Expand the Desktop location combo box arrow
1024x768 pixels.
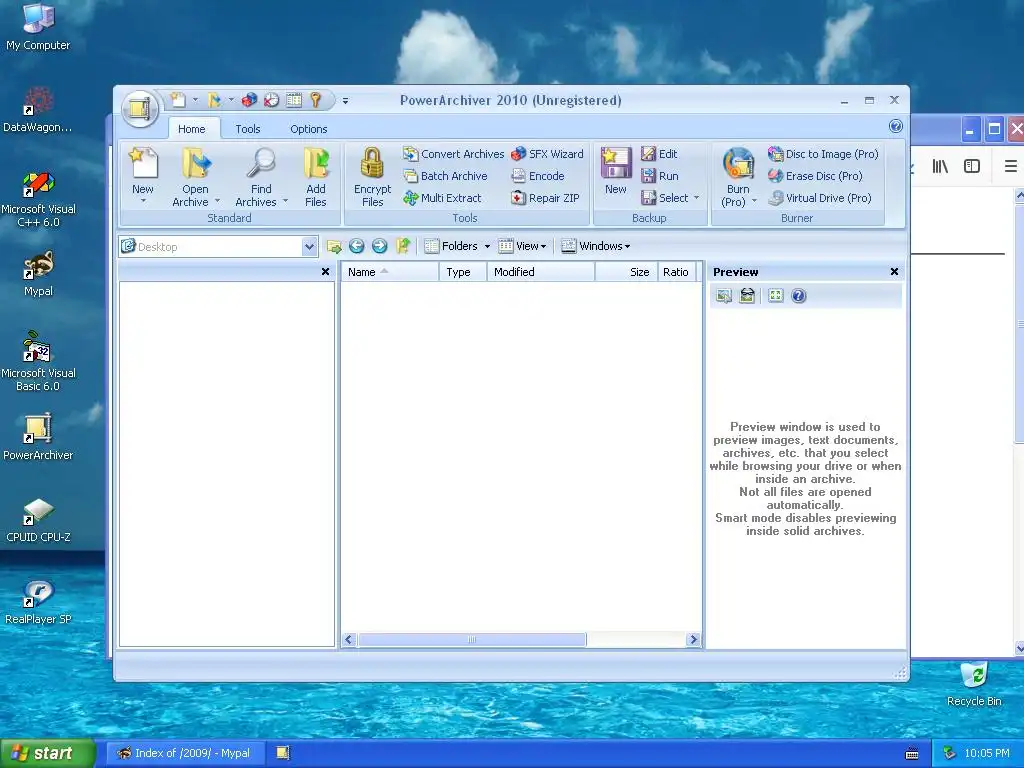[x=309, y=247]
